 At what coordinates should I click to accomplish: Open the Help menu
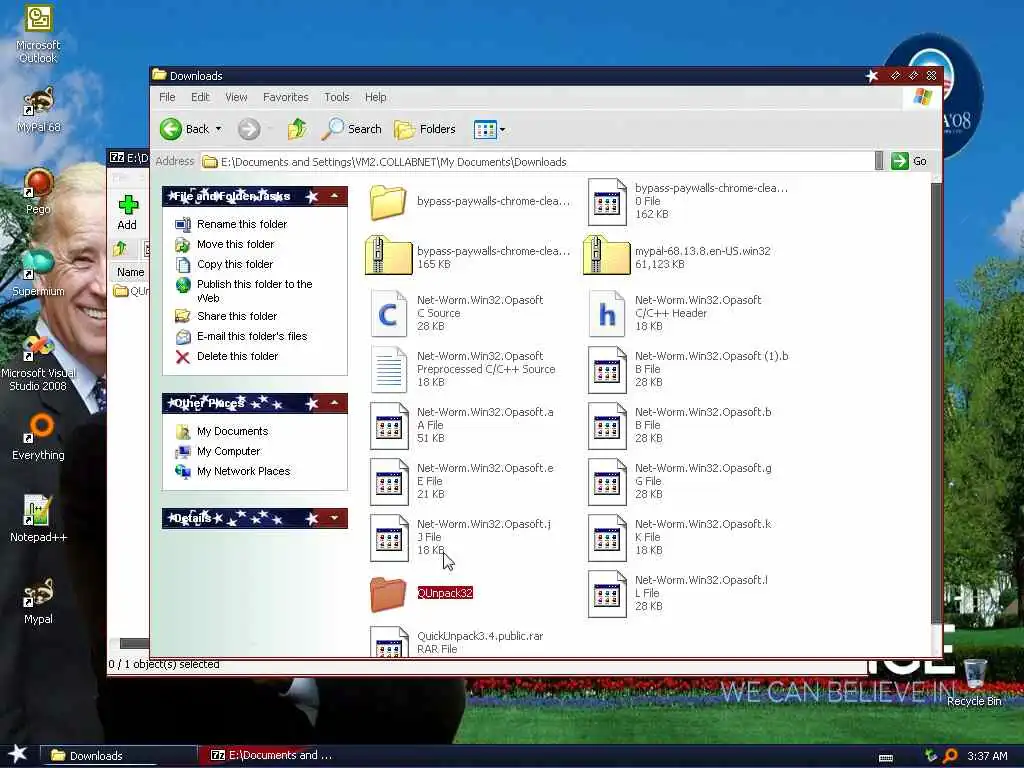pyautogui.click(x=376, y=97)
